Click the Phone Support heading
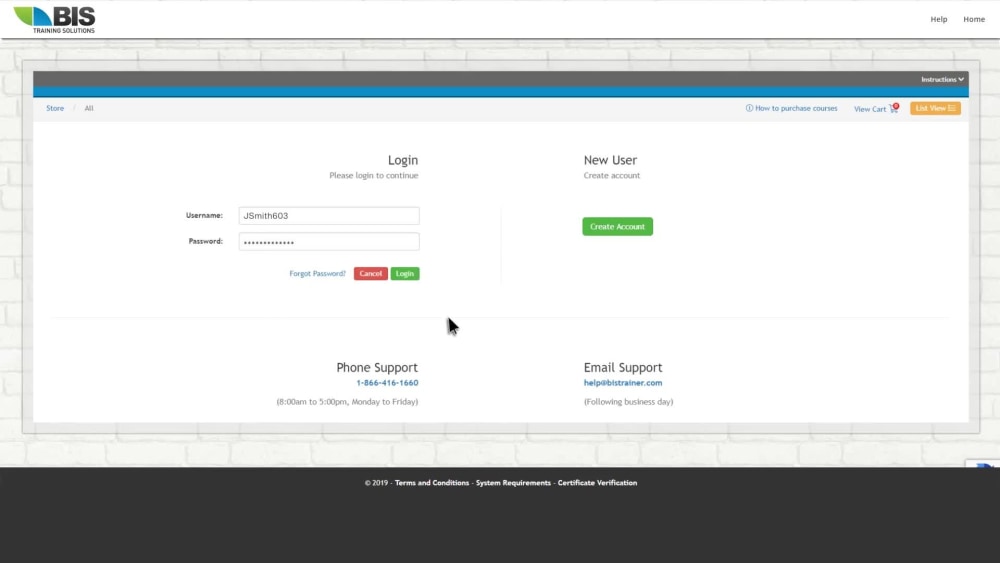The height and width of the screenshot is (563, 1000). coord(377,368)
